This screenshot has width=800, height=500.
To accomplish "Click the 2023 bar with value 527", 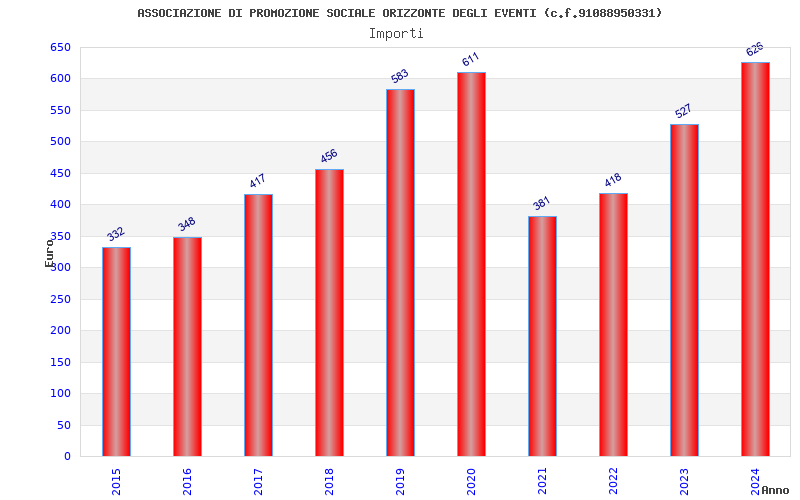I will (x=684, y=290).
